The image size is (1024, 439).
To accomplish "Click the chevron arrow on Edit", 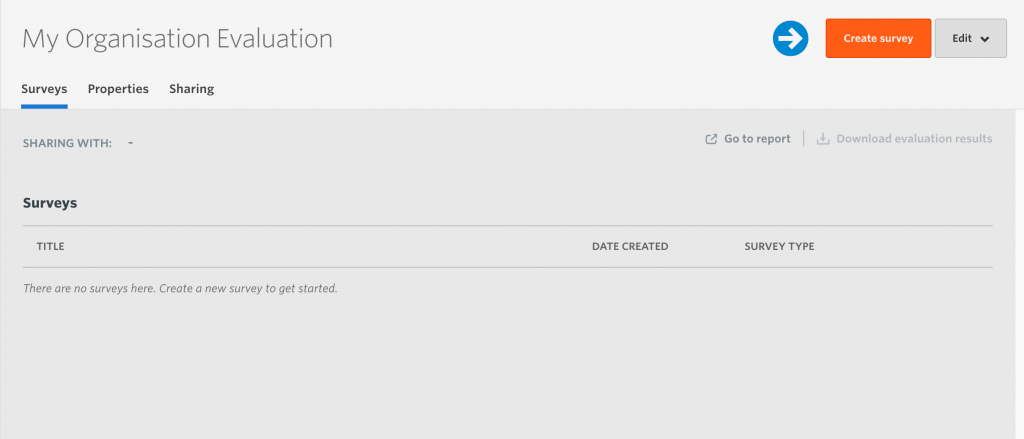I will [x=985, y=39].
